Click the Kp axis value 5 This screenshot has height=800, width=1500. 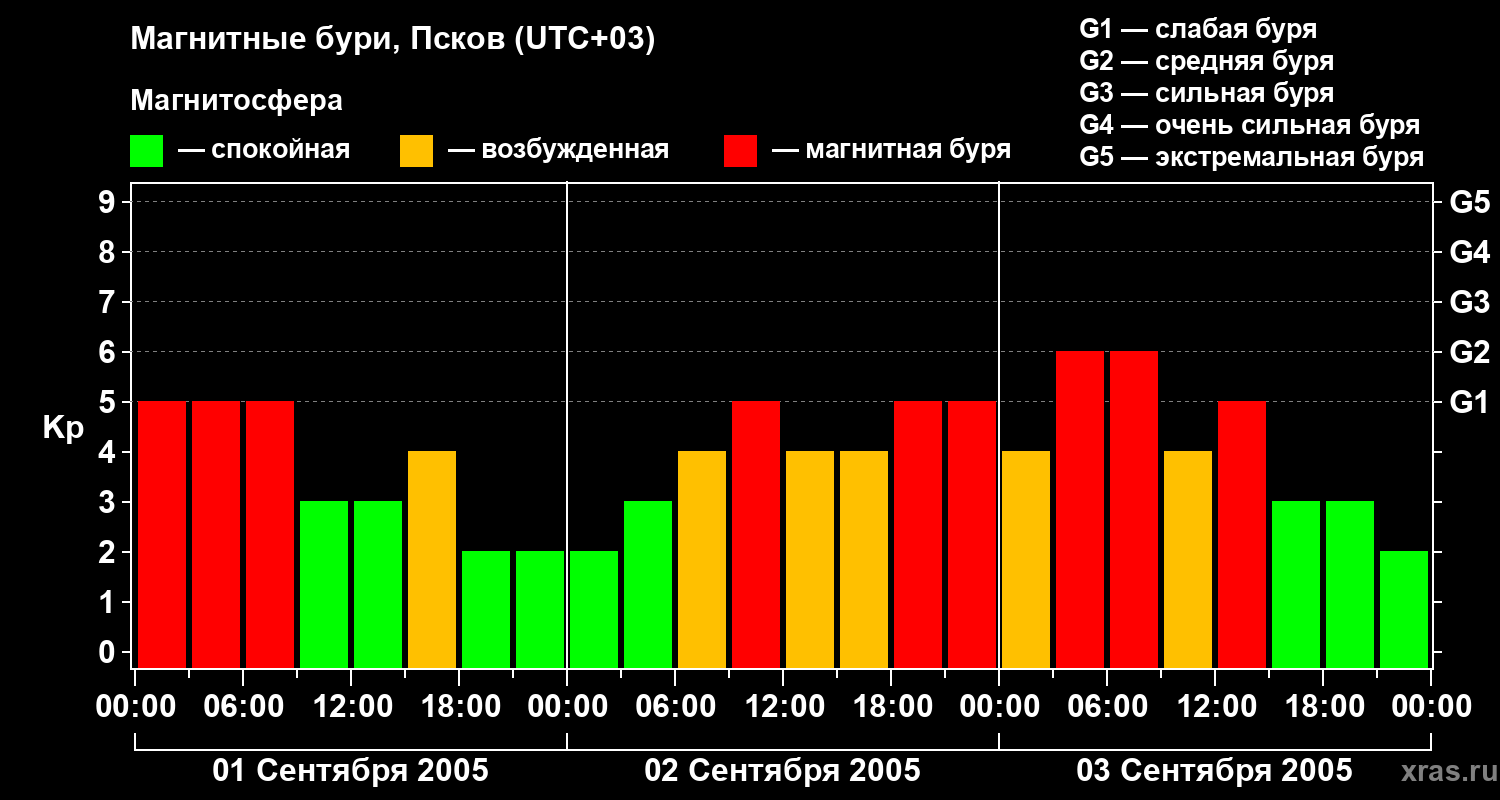(x=109, y=402)
